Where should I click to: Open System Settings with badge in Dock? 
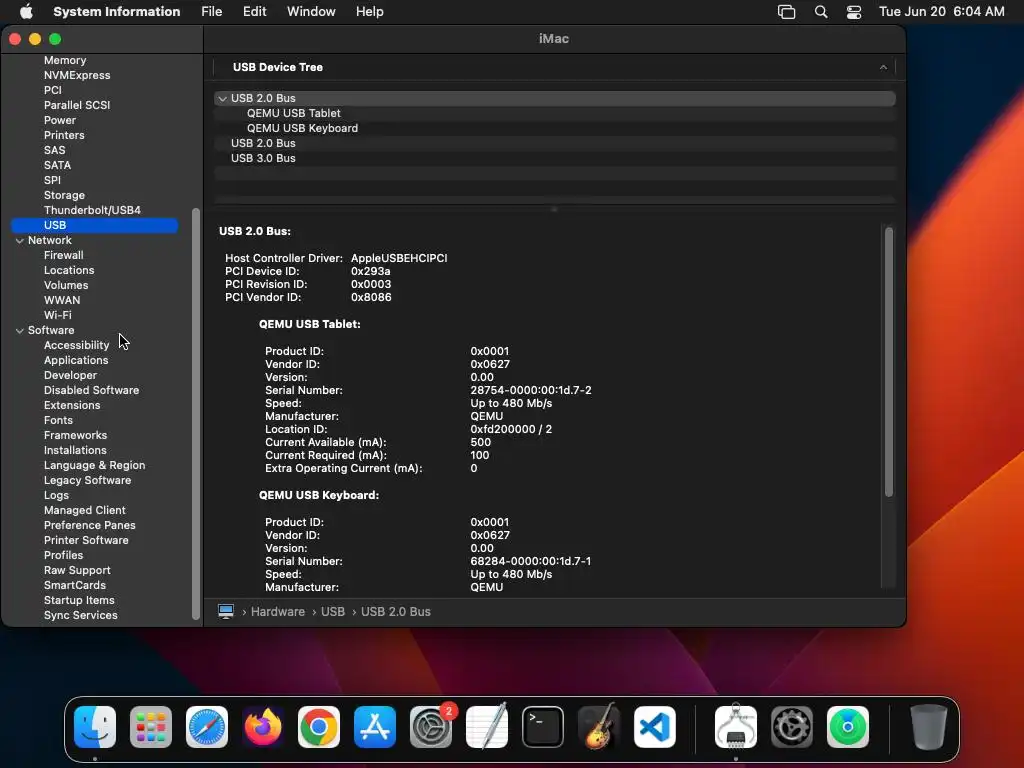coord(431,727)
